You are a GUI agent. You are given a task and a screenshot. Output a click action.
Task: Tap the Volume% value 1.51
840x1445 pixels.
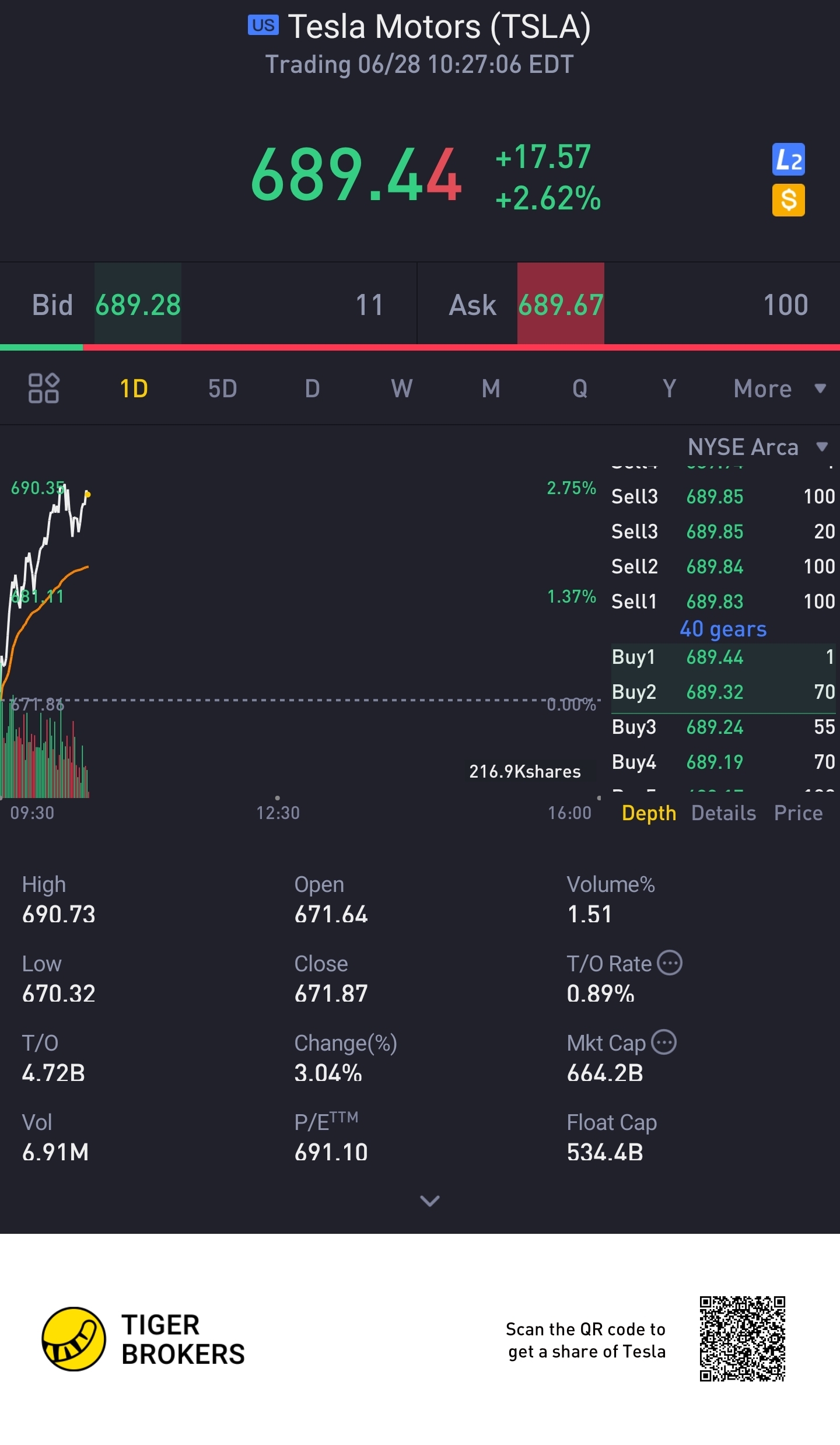(589, 914)
